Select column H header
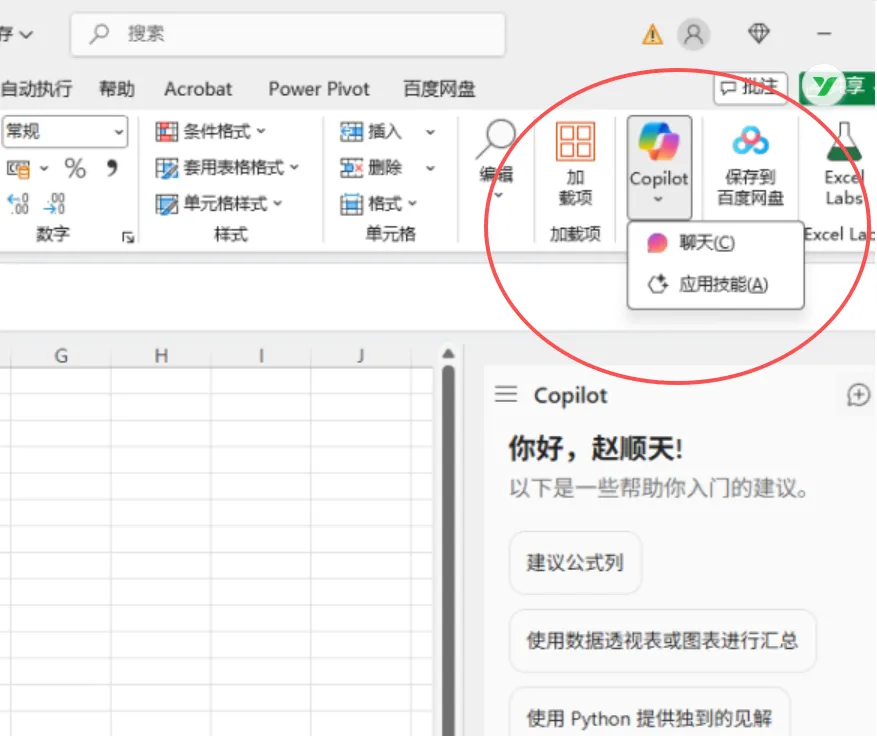This screenshot has width=877, height=736. click(161, 356)
